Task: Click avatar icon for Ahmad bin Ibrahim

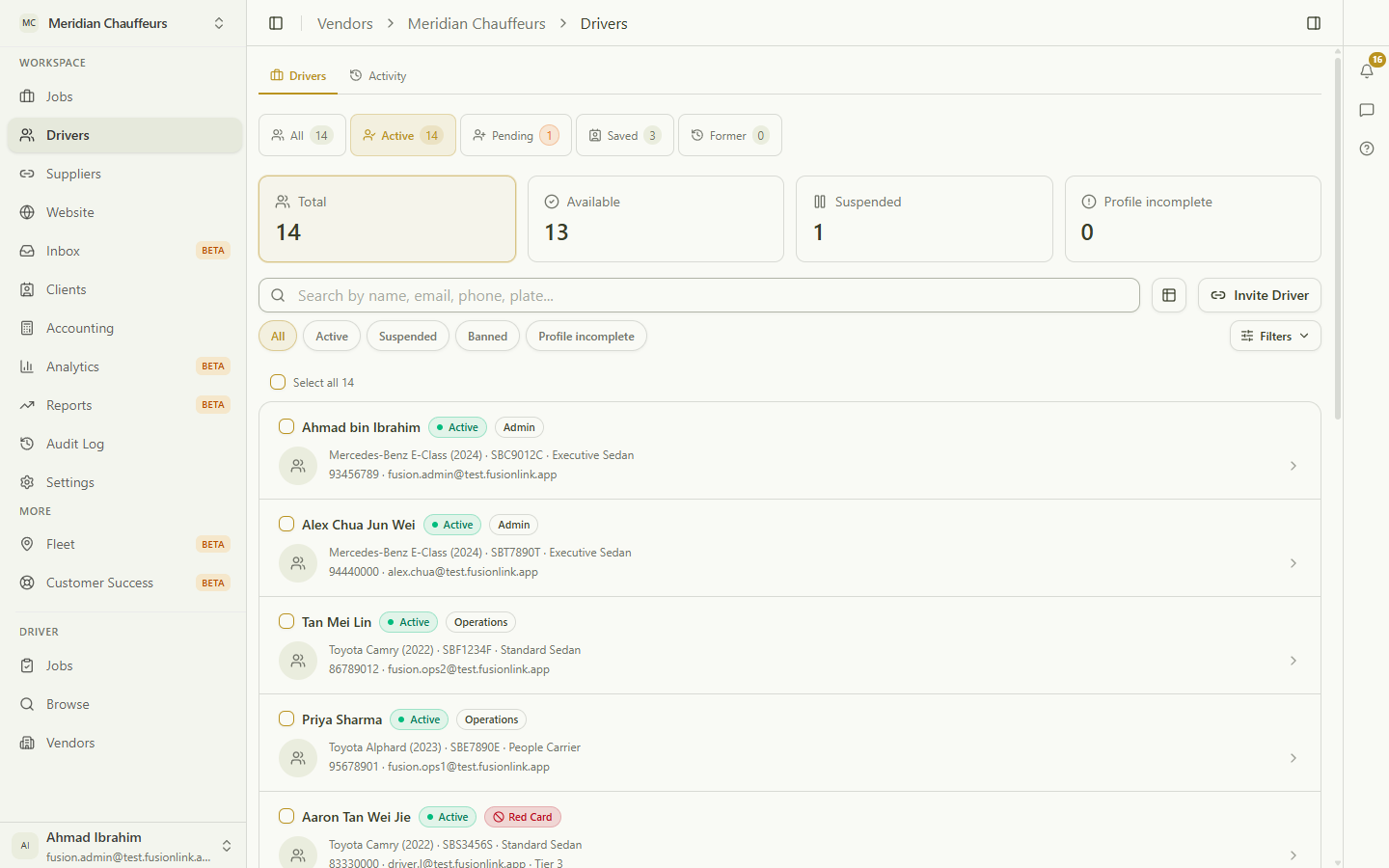Action: (298, 466)
